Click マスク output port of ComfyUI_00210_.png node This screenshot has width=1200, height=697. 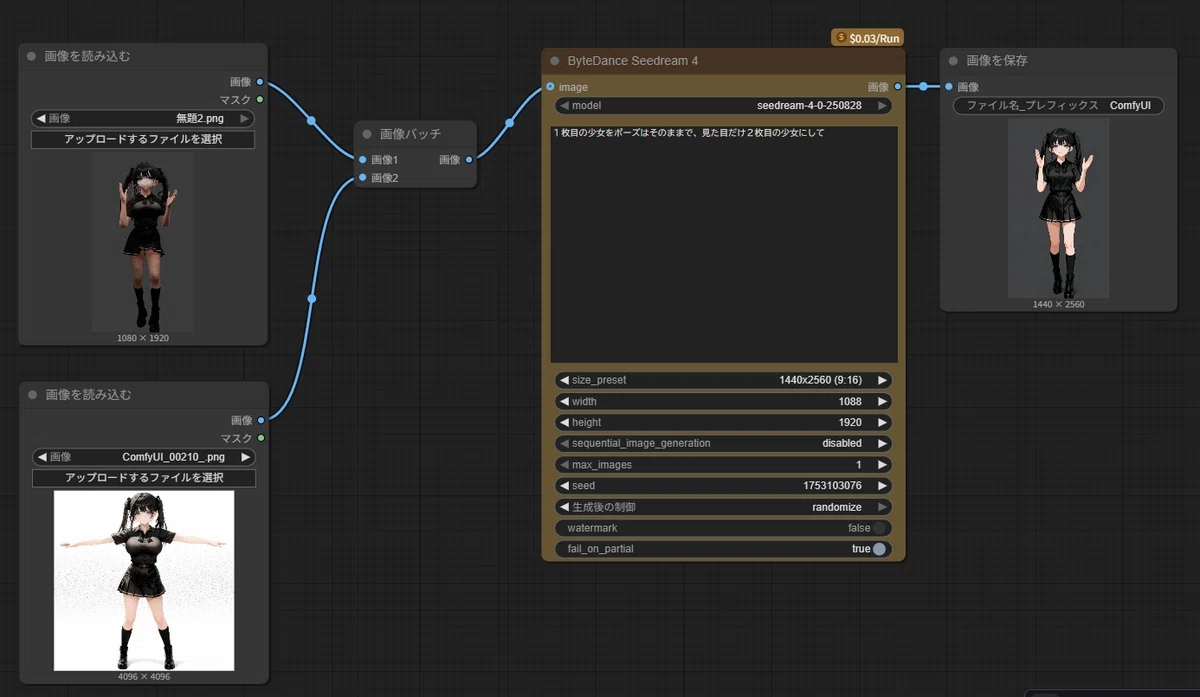point(261,437)
